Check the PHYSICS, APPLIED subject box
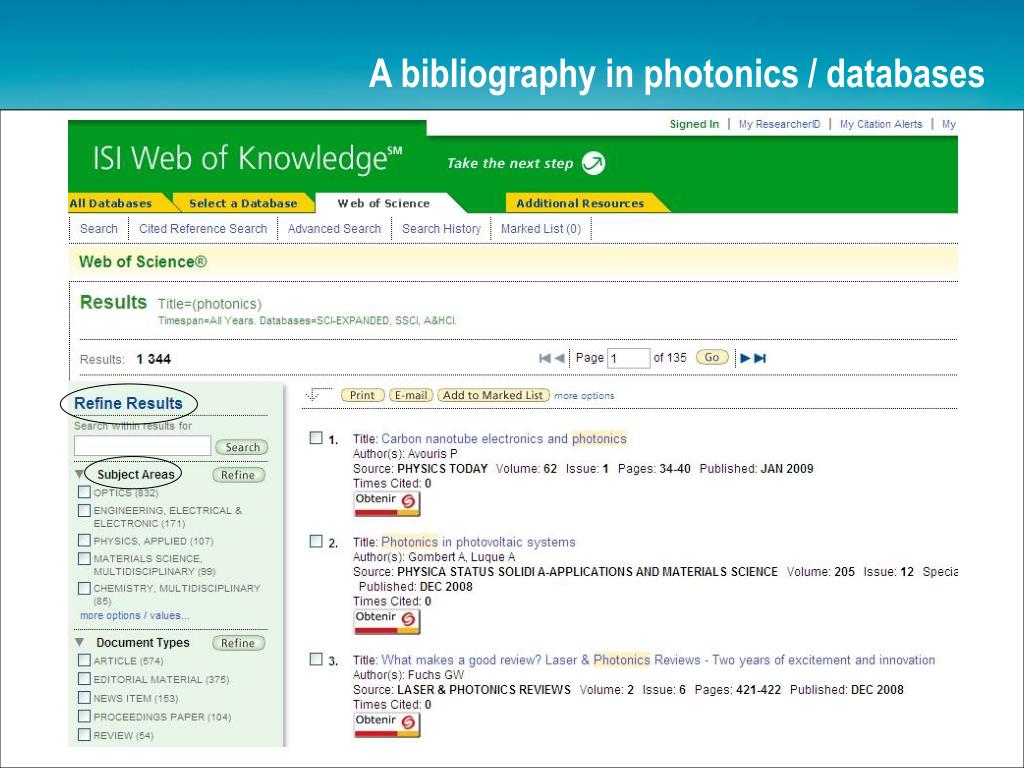 pos(84,540)
